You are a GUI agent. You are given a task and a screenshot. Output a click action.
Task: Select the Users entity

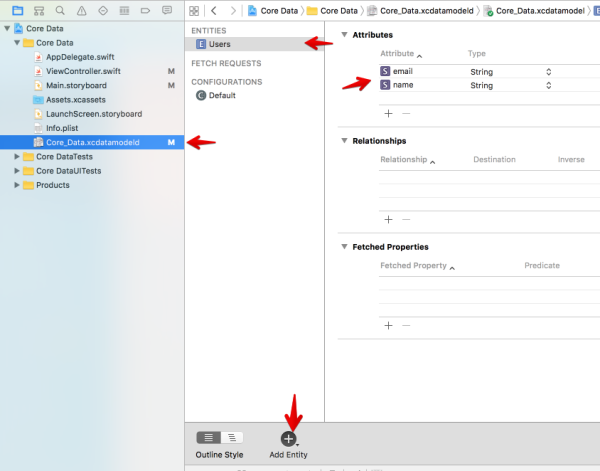pyautogui.click(x=219, y=45)
